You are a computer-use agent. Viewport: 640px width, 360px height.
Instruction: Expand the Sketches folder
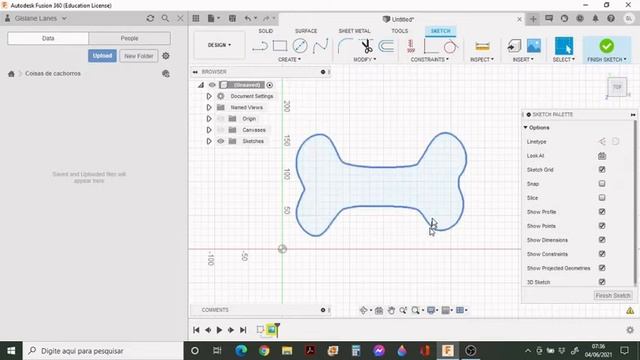click(209, 141)
